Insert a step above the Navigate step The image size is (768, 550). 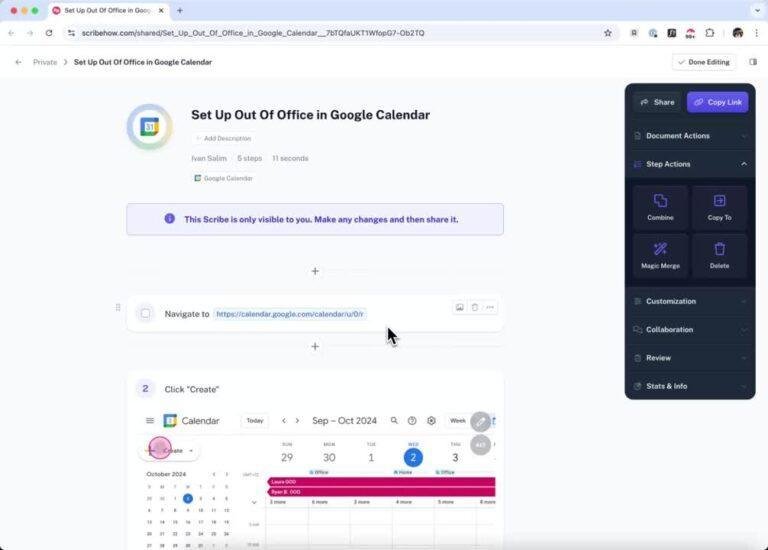pyautogui.click(x=315, y=271)
